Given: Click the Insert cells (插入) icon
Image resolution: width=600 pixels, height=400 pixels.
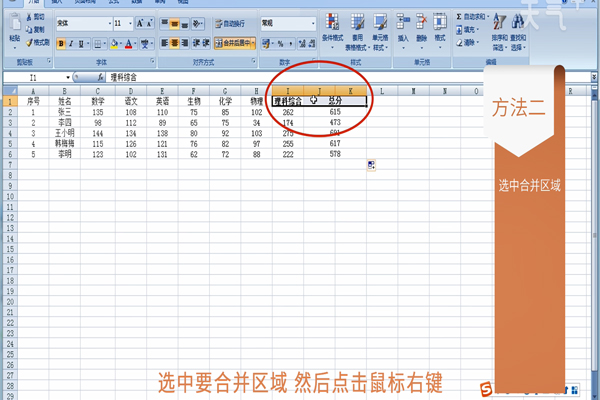Looking at the screenshot, I should pyautogui.click(x=403, y=22).
